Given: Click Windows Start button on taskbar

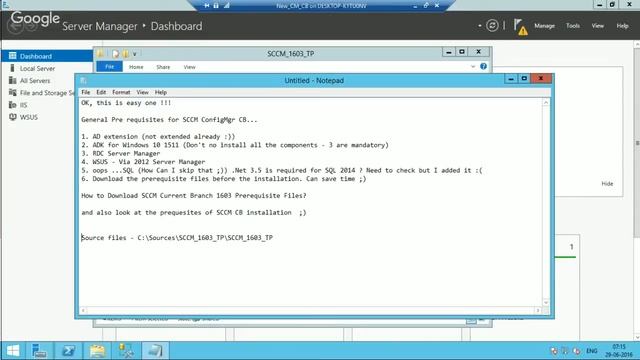Looking at the screenshot, I should [13, 351].
